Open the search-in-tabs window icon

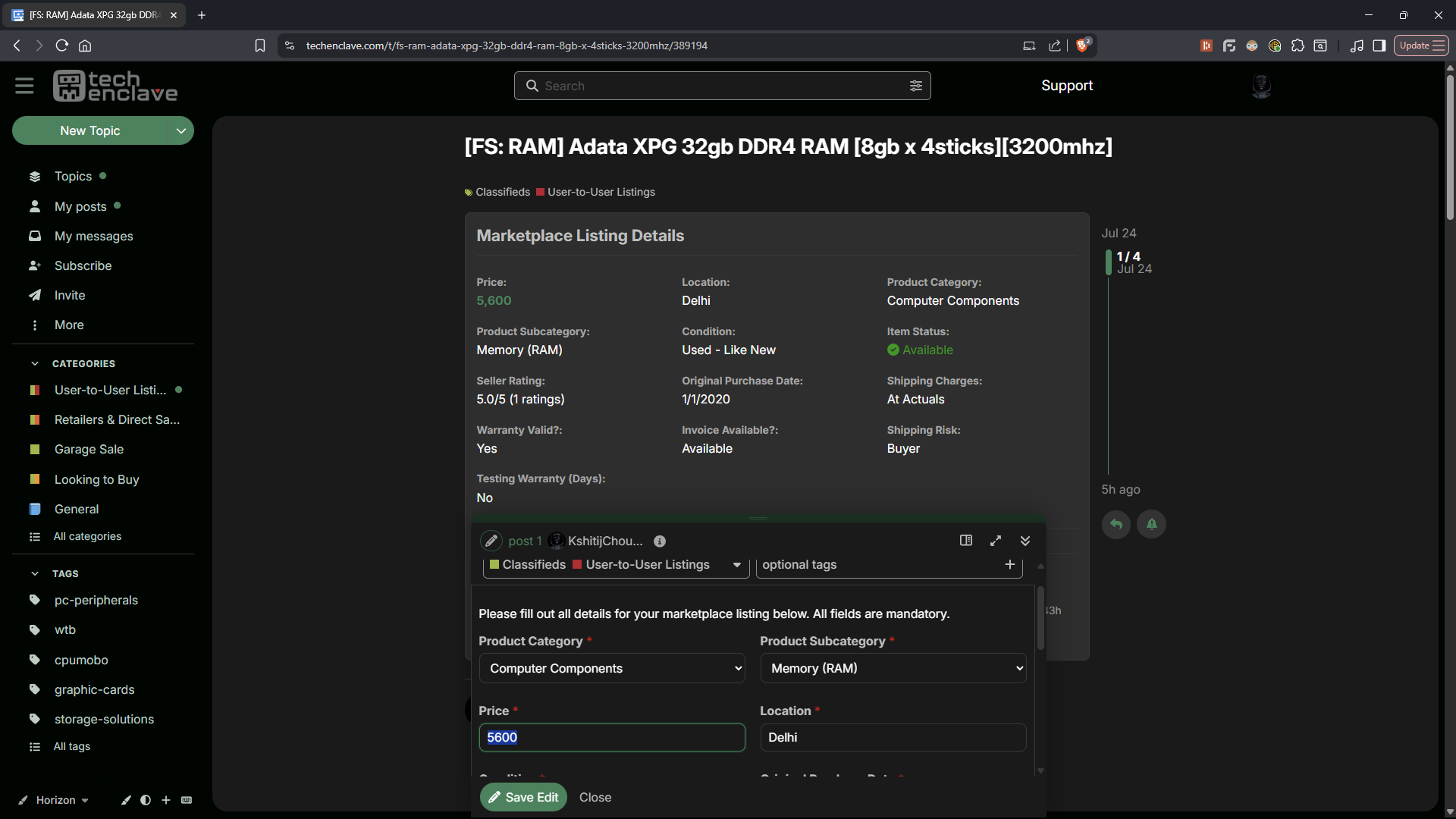point(1320,45)
